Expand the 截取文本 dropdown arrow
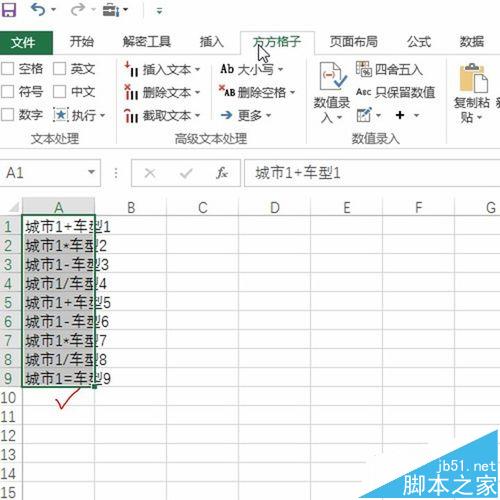 tap(197, 116)
